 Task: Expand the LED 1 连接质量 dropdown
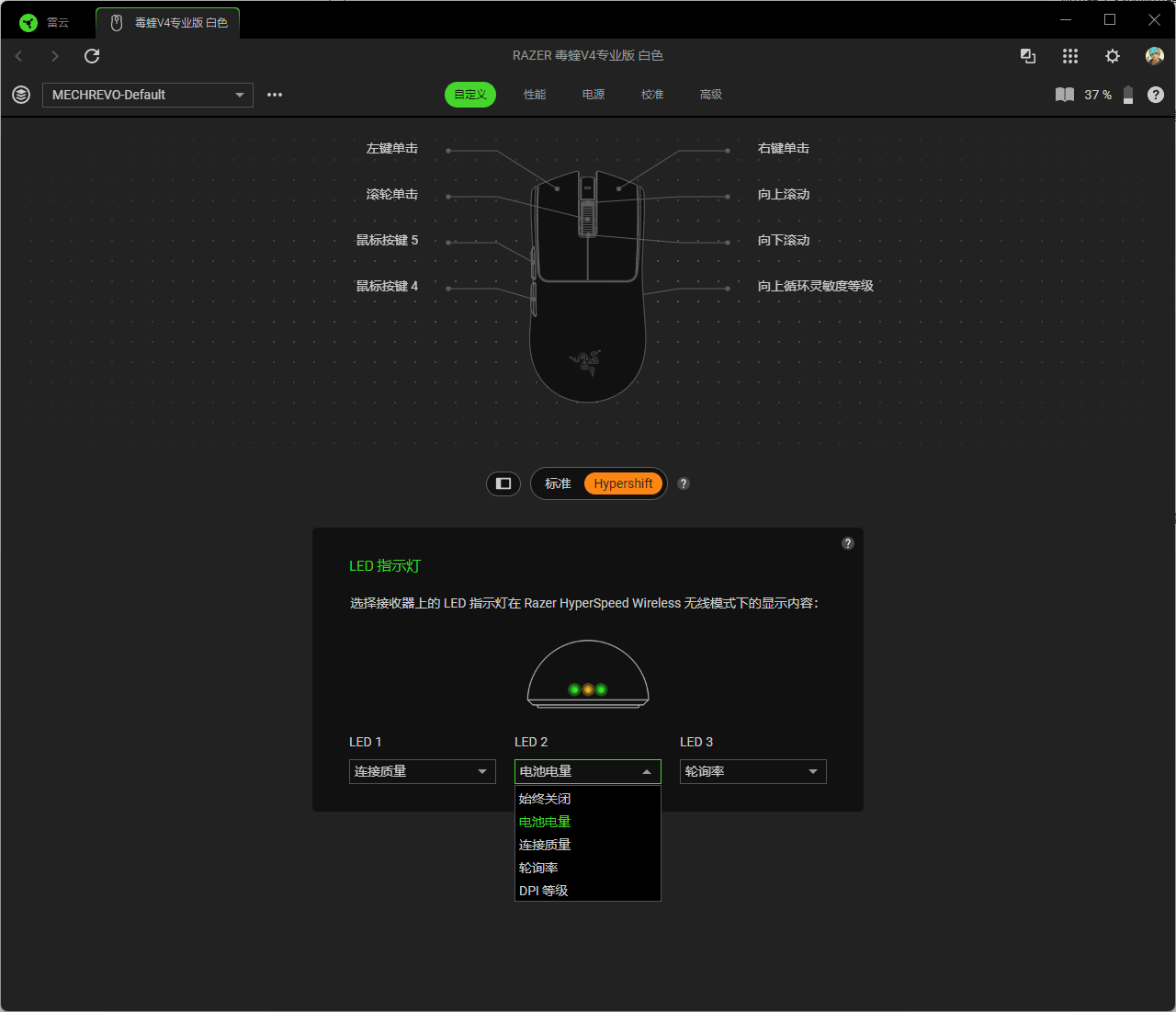(423, 771)
